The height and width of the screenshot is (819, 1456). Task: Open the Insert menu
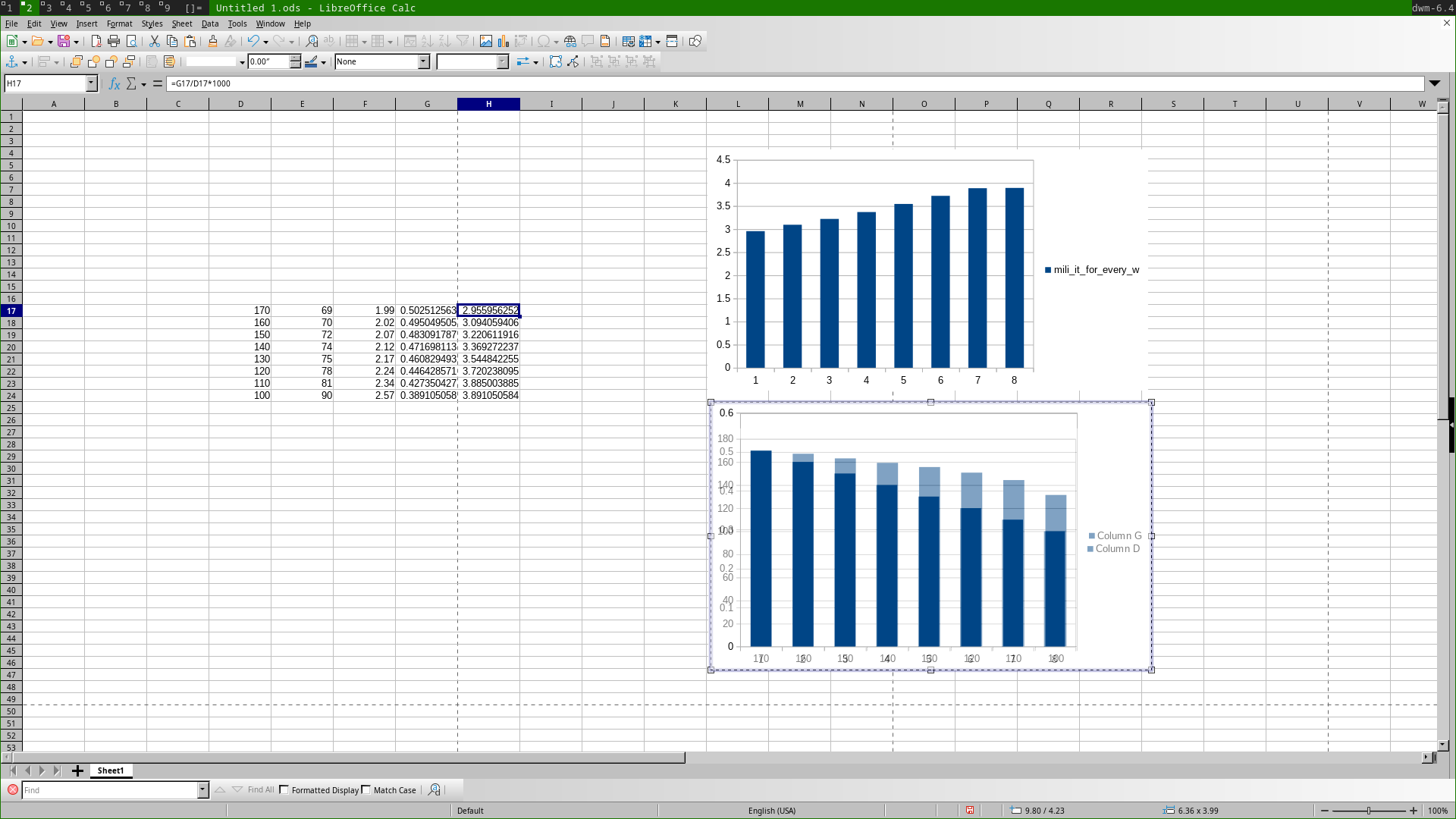[x=86, y=24]
